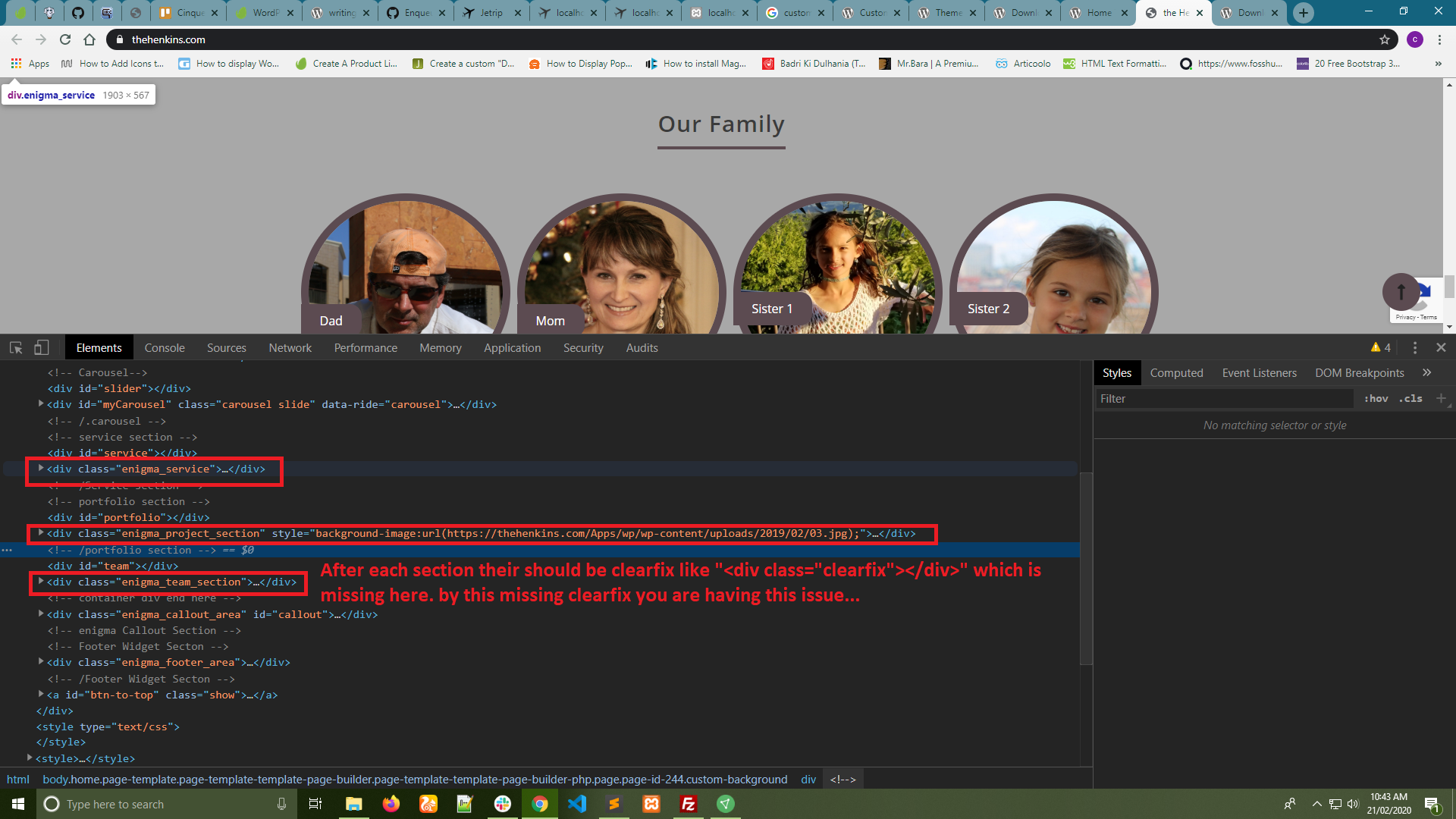The height and width of the screenshot is (819, 1456).
Task: Open Sublime Text from the taskbar
Action: point(614,804)
